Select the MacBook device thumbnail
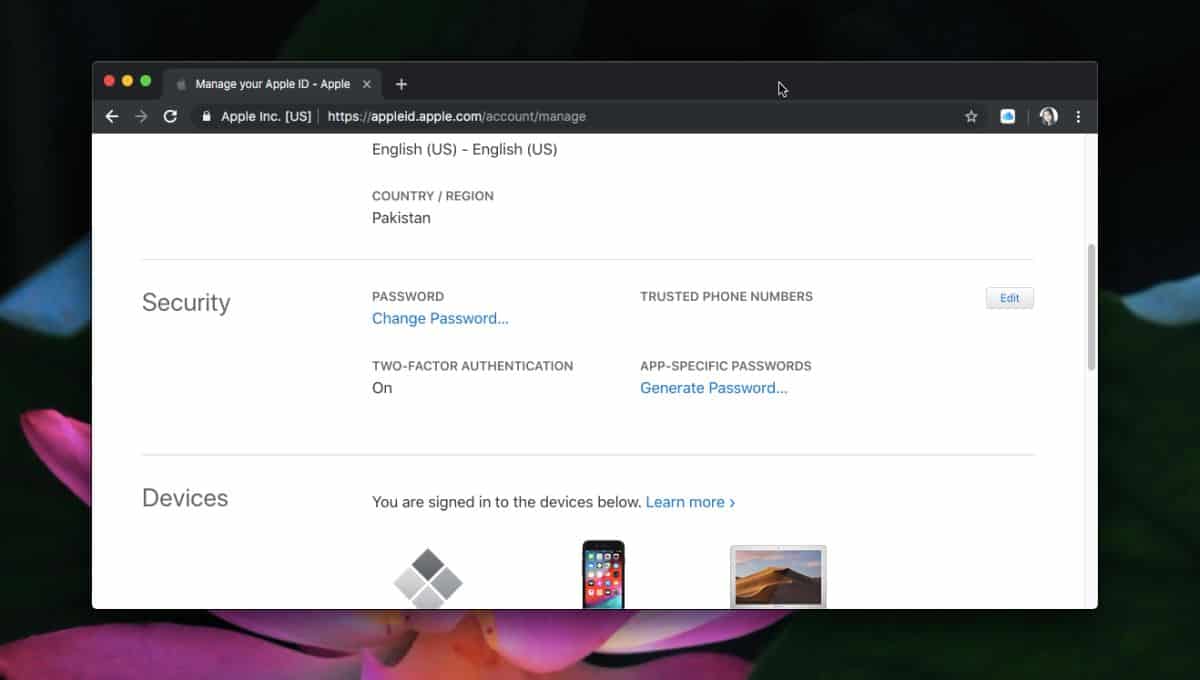 tap(778, 576)
